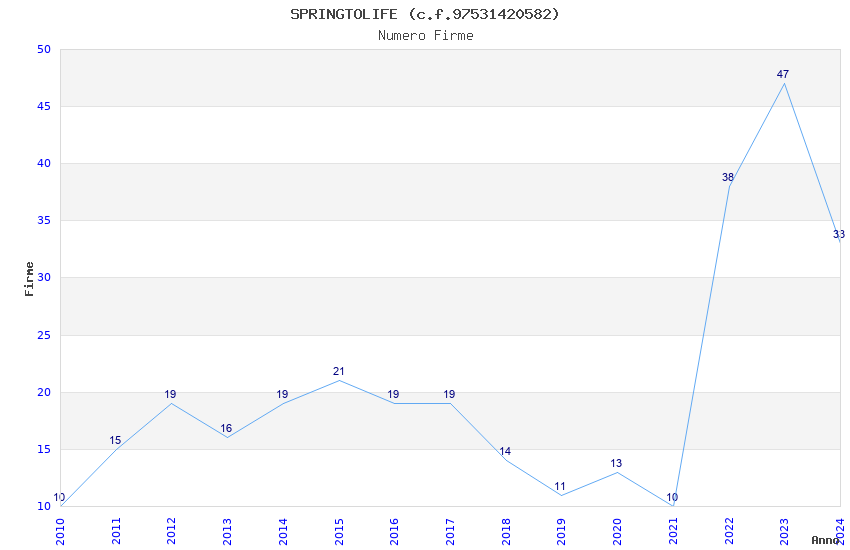Select the 2018 data point labeled 14
850x550 pixels.
click(x=506, y=460)
